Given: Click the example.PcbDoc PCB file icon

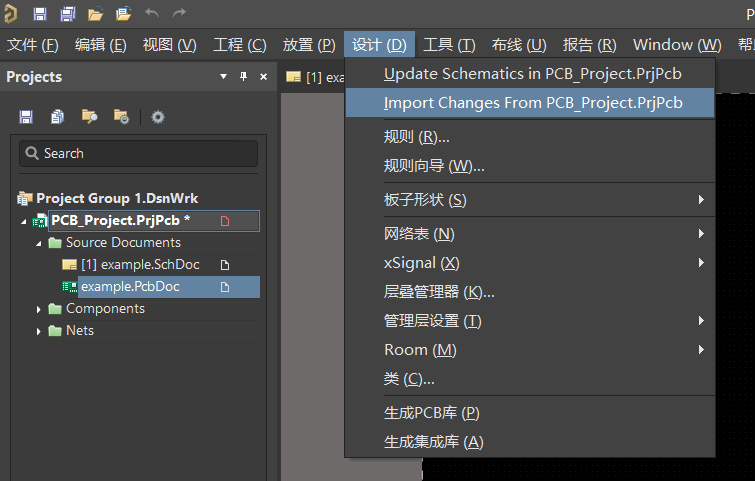Looking at the screenshot, I should pos(70,287).
